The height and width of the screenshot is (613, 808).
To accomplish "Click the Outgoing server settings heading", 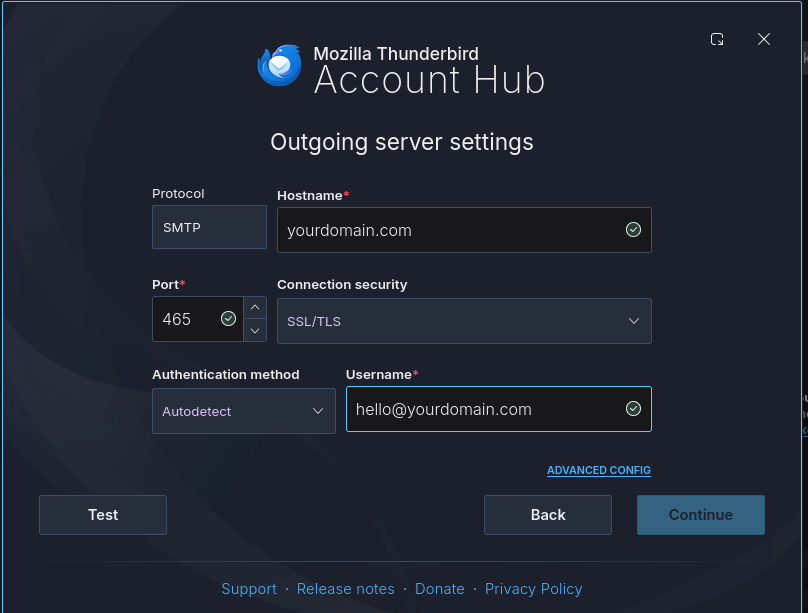I will pos(402,142).
